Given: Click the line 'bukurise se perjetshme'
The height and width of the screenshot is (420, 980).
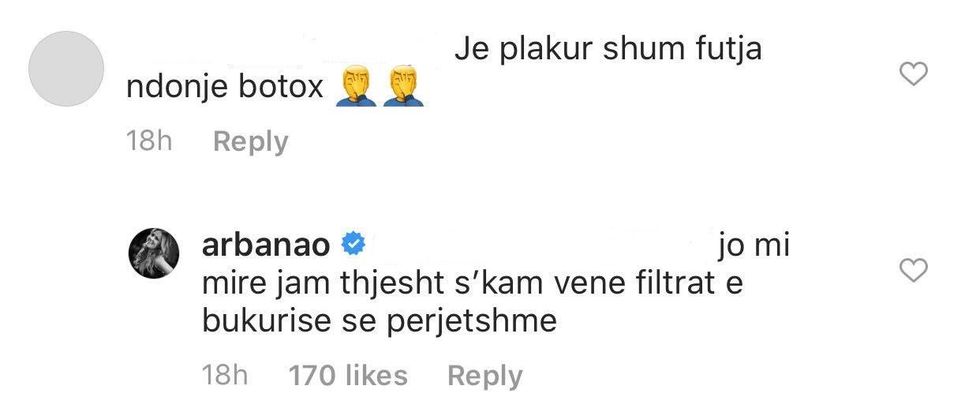Looking at the screenshot, I should (379, 322).
